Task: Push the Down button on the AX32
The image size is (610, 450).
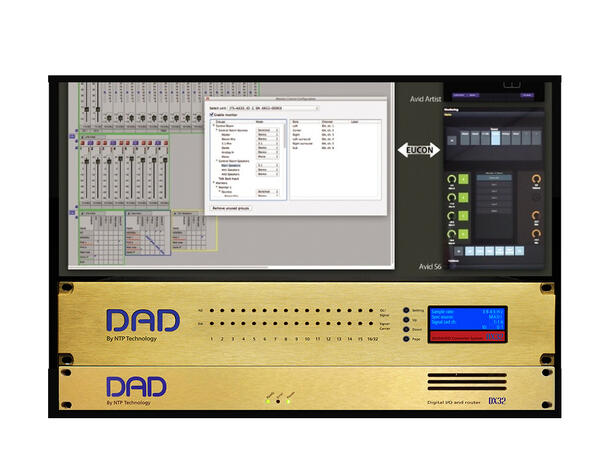Action: [x=406, y=329]
